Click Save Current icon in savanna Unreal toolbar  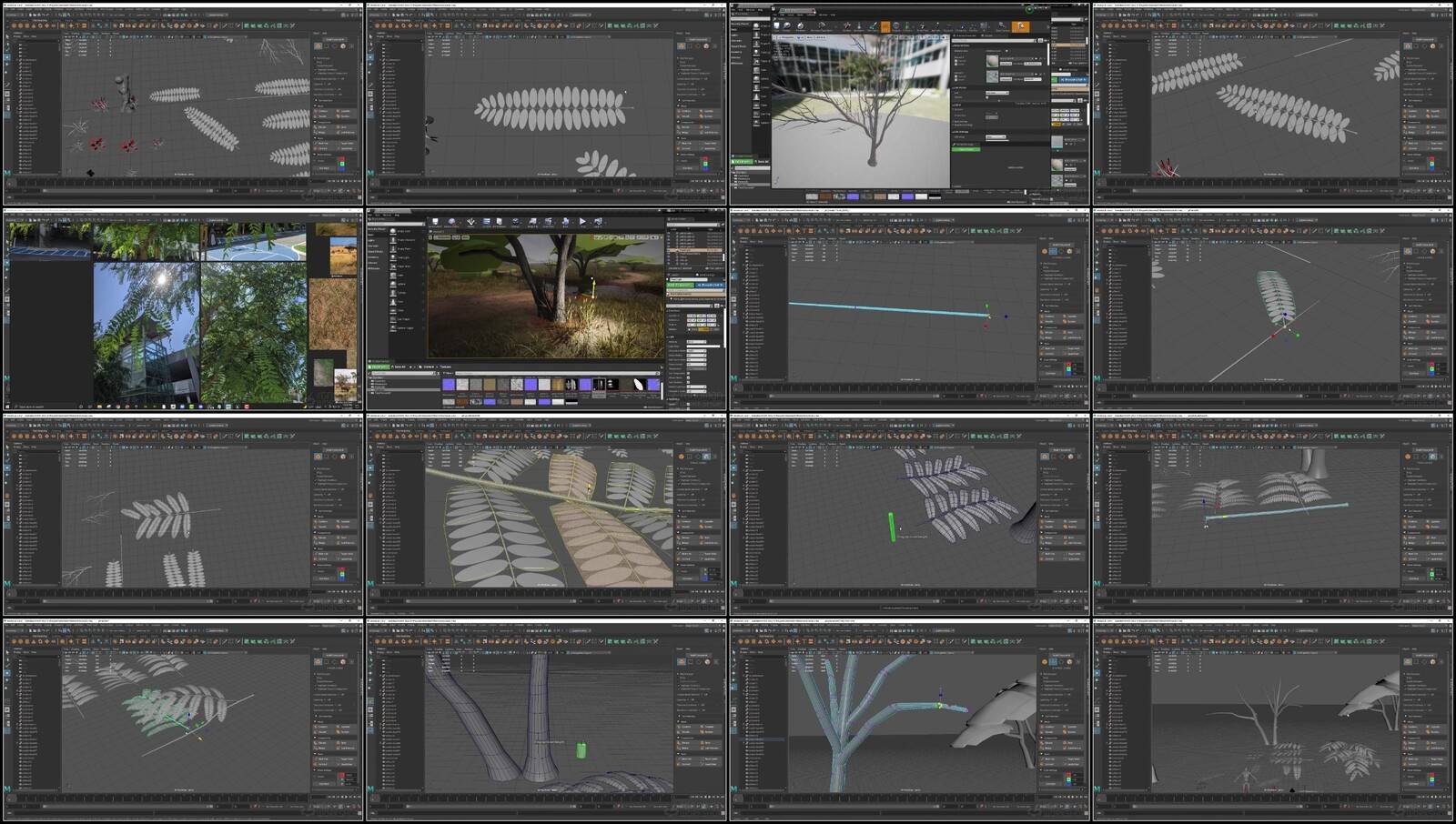click(x=435, y=222)
